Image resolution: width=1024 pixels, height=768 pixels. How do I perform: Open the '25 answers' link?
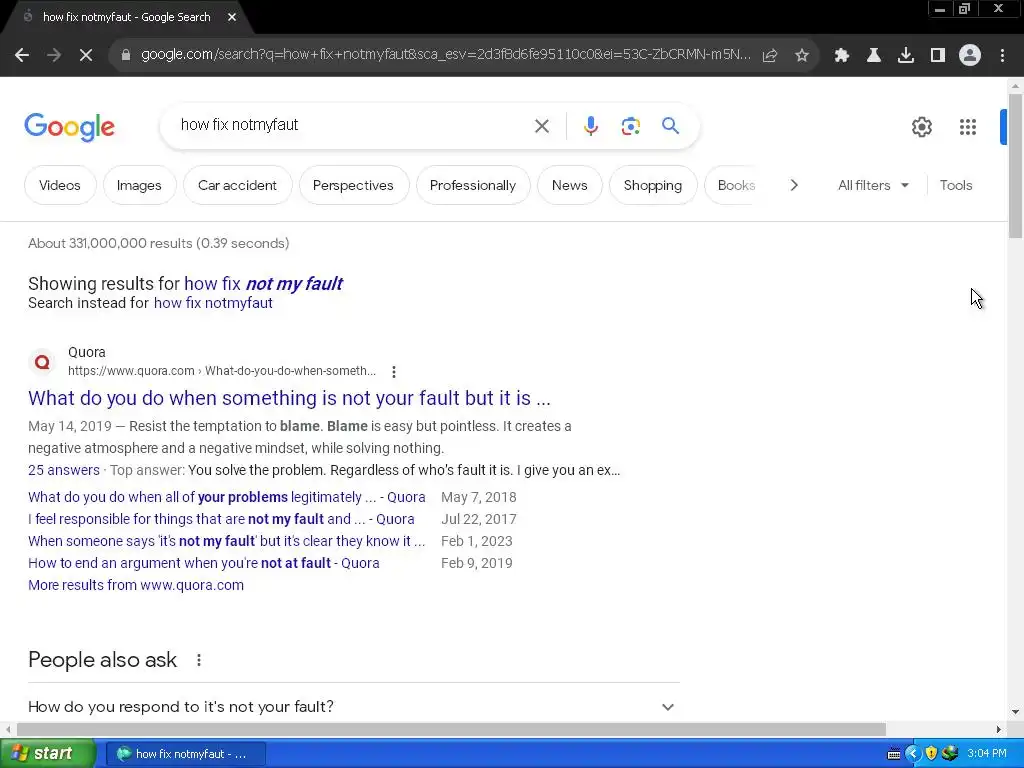click(64, 470)
